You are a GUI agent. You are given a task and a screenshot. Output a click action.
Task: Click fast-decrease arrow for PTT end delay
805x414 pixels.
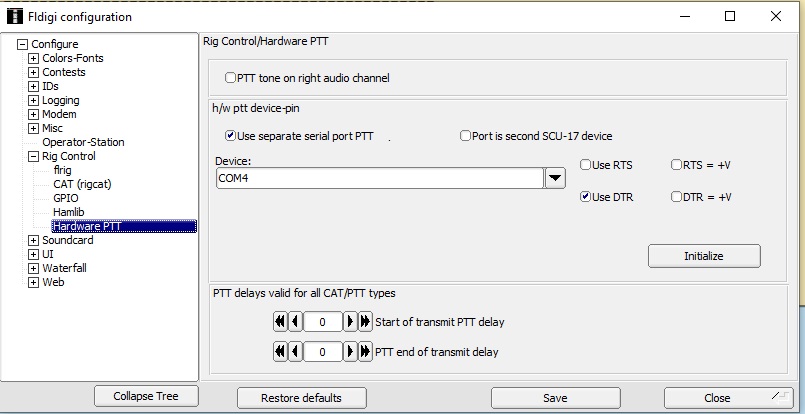280,352
